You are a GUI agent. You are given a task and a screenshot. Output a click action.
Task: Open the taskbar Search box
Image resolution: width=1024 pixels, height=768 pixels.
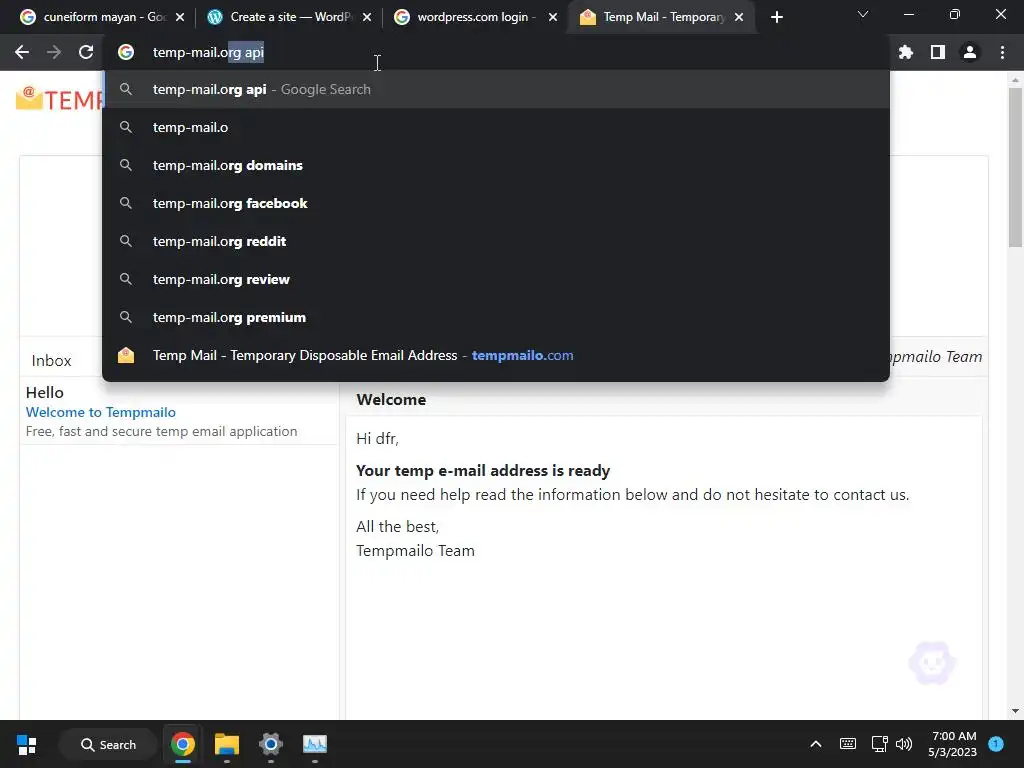coord(108,744)
